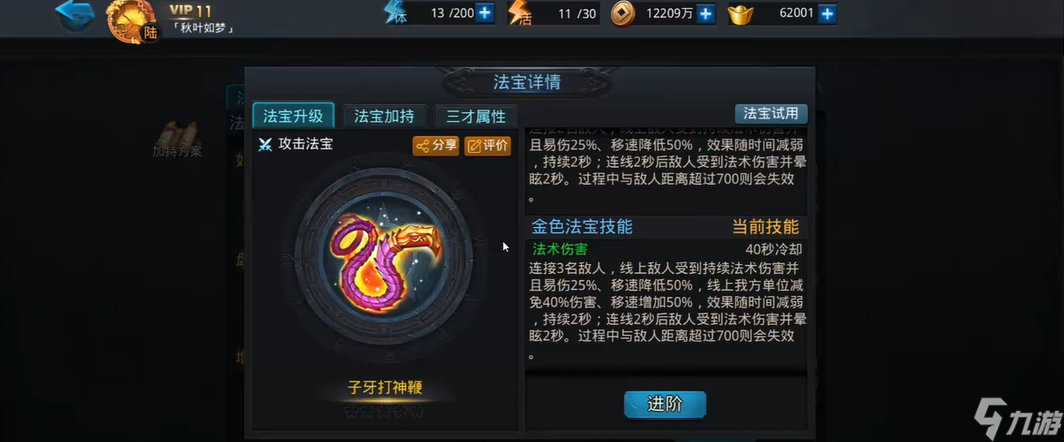Click the 评价 review button
1064x442 pixels.
click(x=487, y=146)
